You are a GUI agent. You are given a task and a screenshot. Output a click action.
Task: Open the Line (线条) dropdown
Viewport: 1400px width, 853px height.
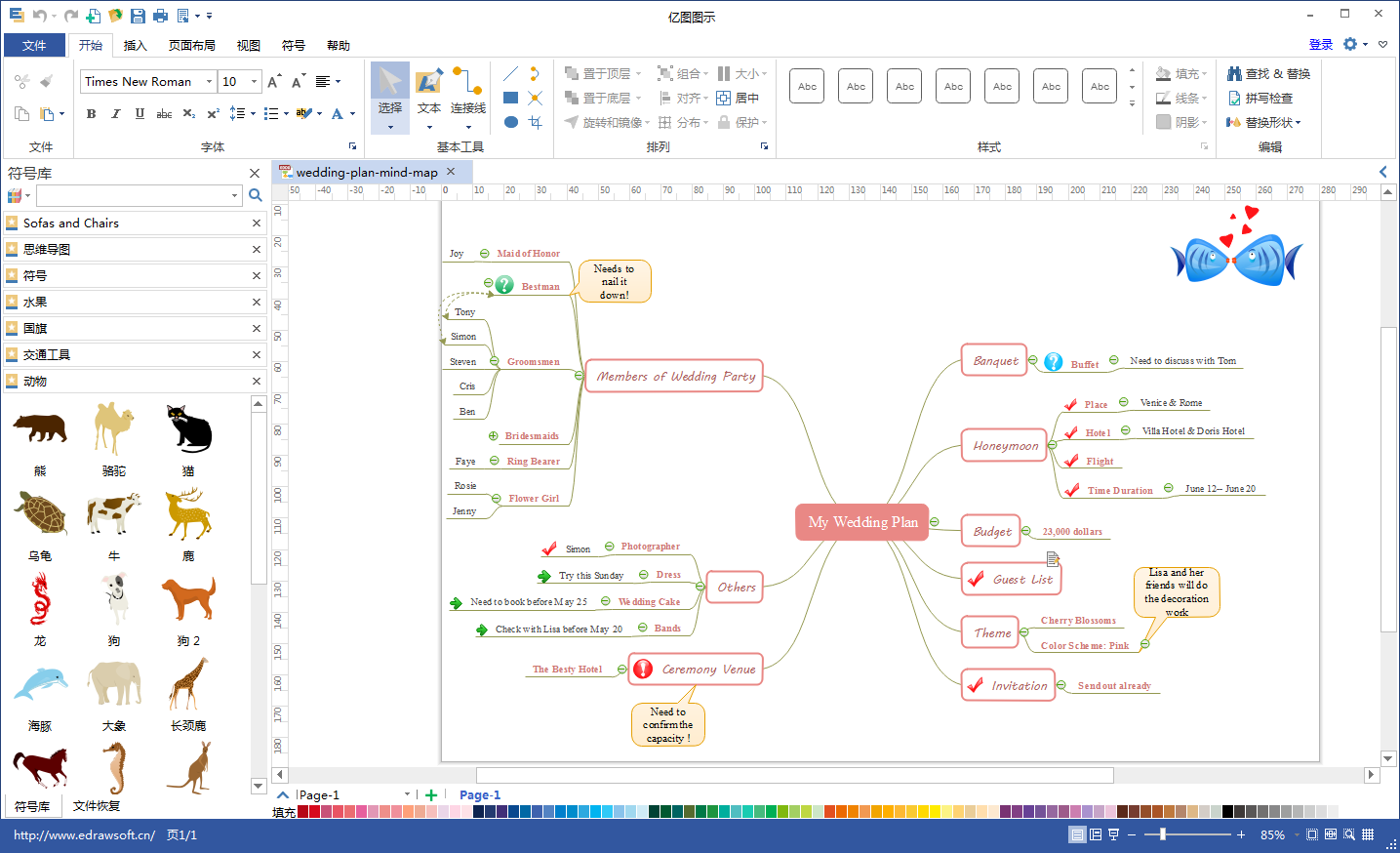(1181, 98)
